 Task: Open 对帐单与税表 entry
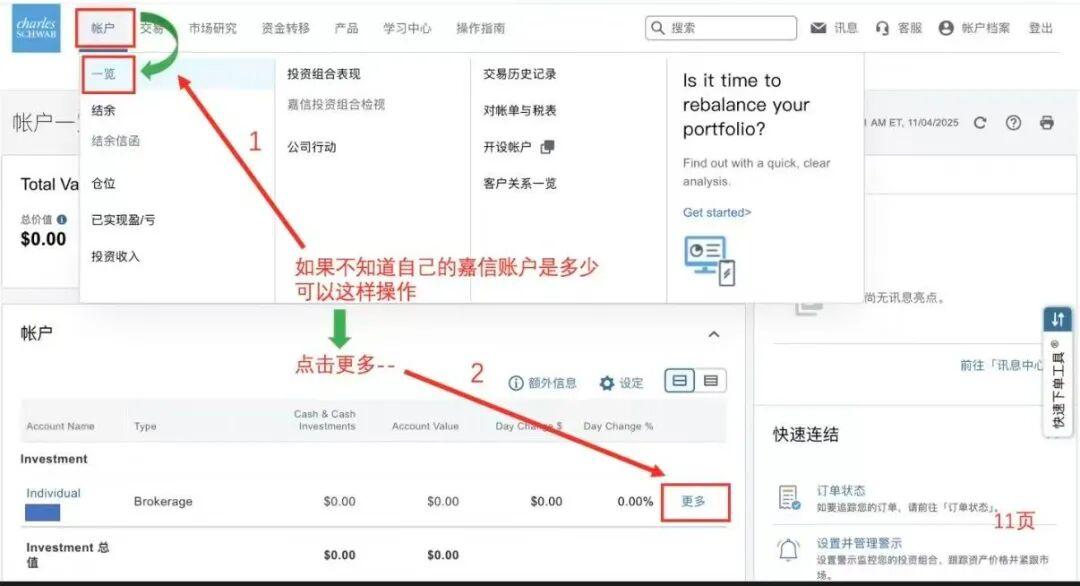[x=519, y=110]
